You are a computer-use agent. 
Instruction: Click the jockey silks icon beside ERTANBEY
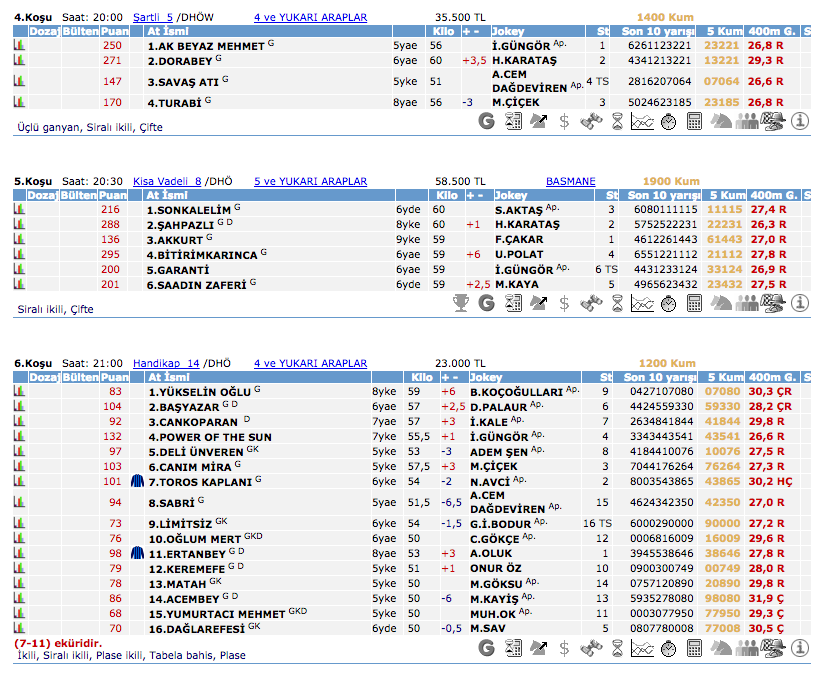(x=138, y=552)
